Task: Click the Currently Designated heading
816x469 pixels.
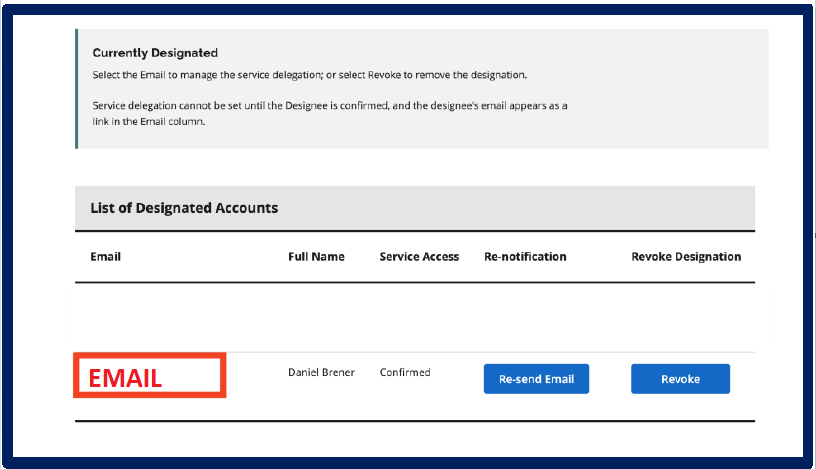Action: pos(155,53)
